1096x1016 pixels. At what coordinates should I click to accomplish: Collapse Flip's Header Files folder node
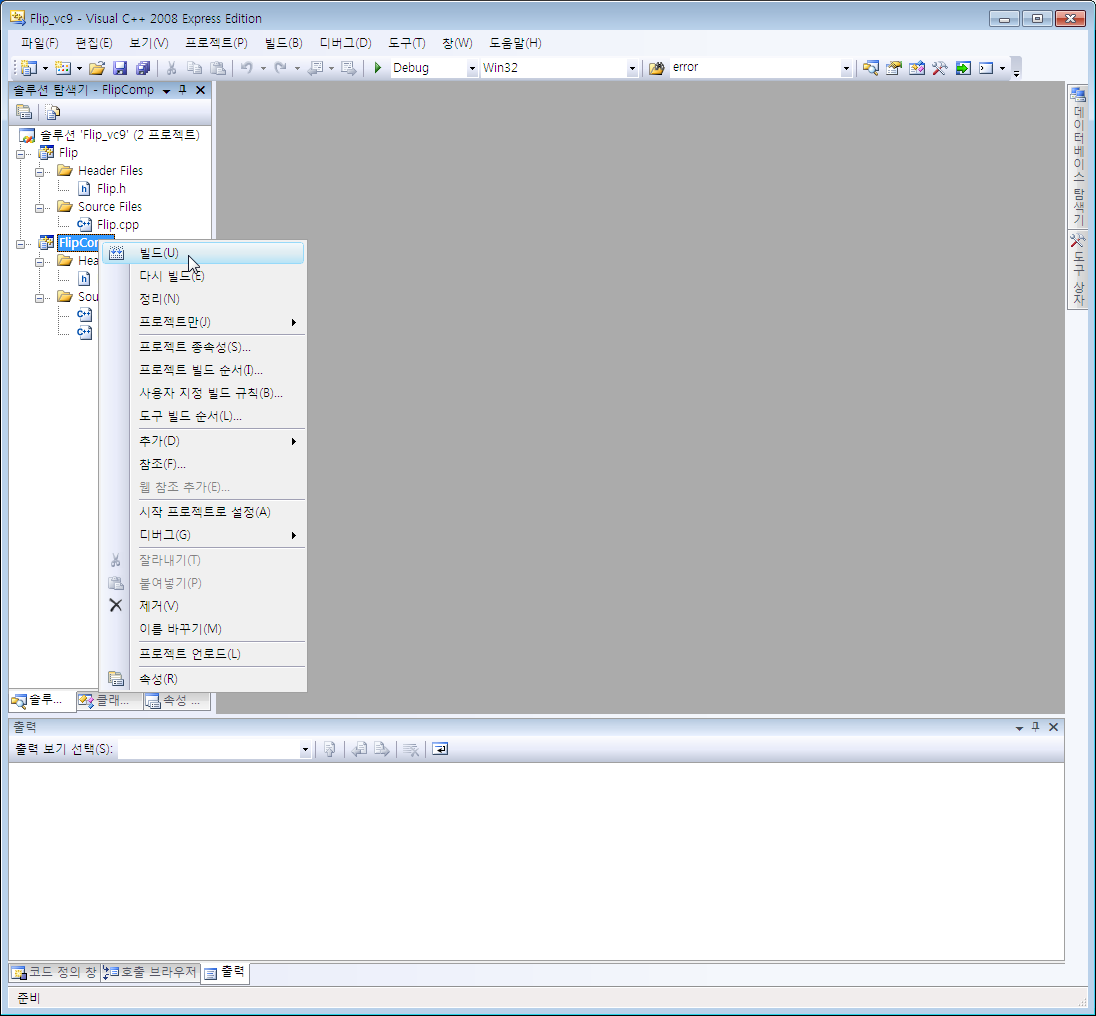pyautogui.click(x=40, y=171)
